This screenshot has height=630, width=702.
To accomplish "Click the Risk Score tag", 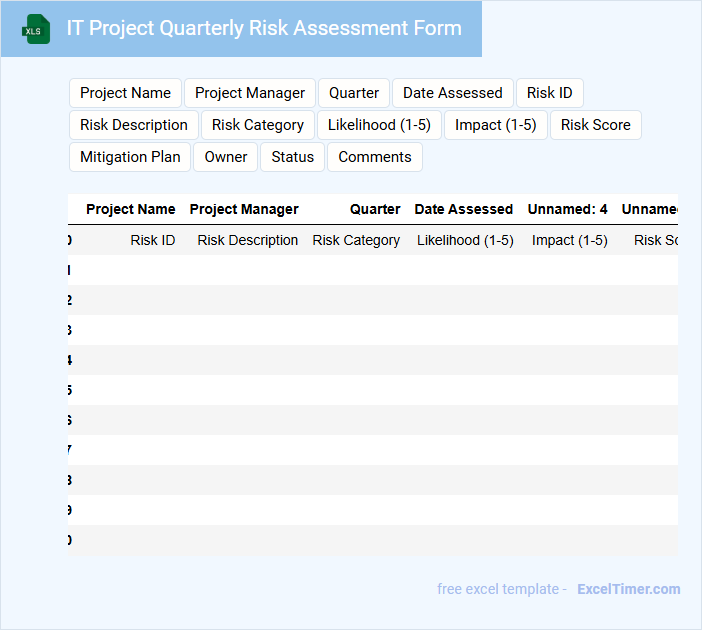I will [x=595, y=125].
